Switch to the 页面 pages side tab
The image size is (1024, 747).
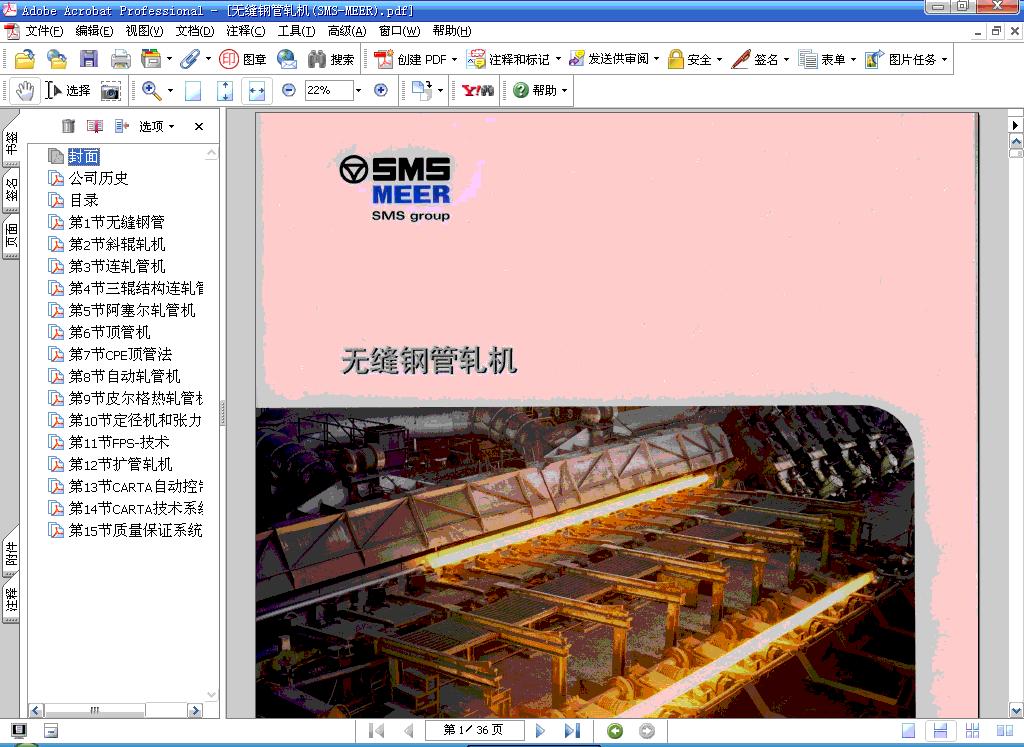coord(11,238)
